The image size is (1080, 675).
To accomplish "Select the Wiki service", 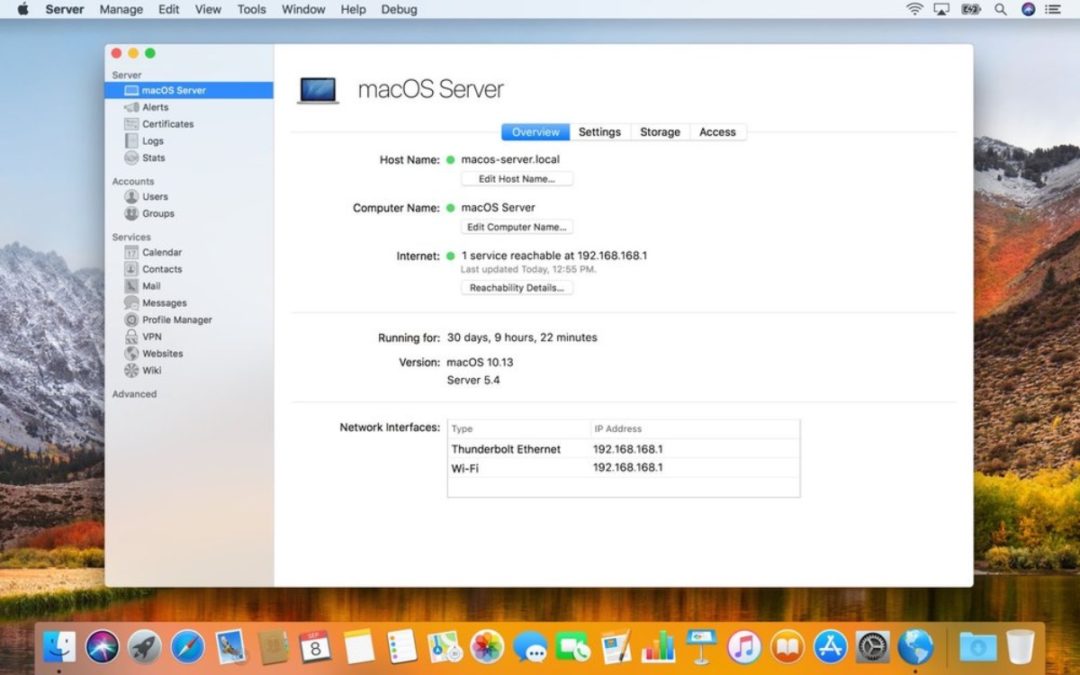I will 152,370.
